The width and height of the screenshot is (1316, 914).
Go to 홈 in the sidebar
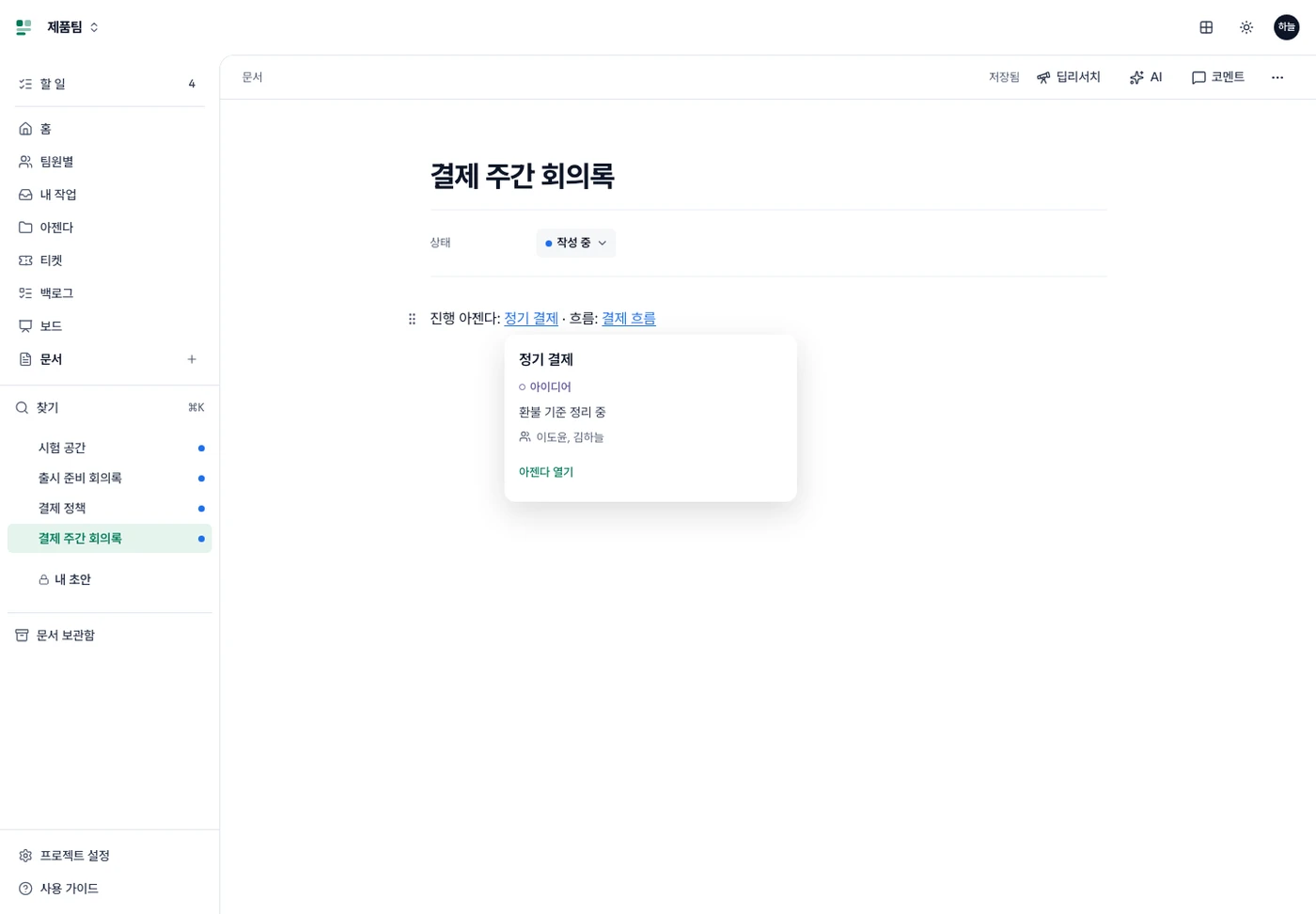110,129
